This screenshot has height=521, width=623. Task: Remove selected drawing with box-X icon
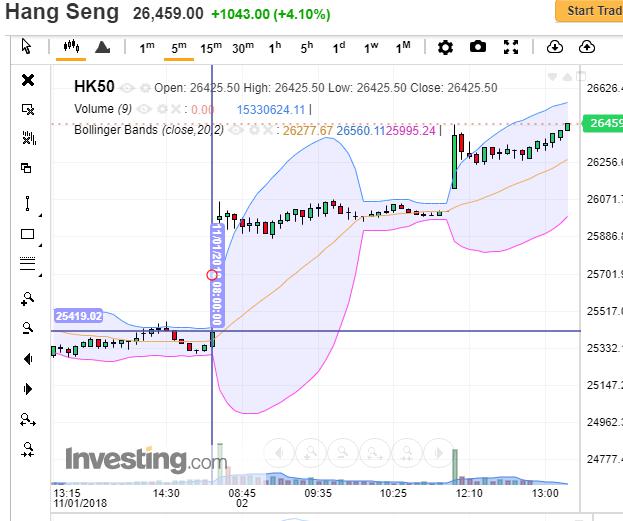[28, 109]
